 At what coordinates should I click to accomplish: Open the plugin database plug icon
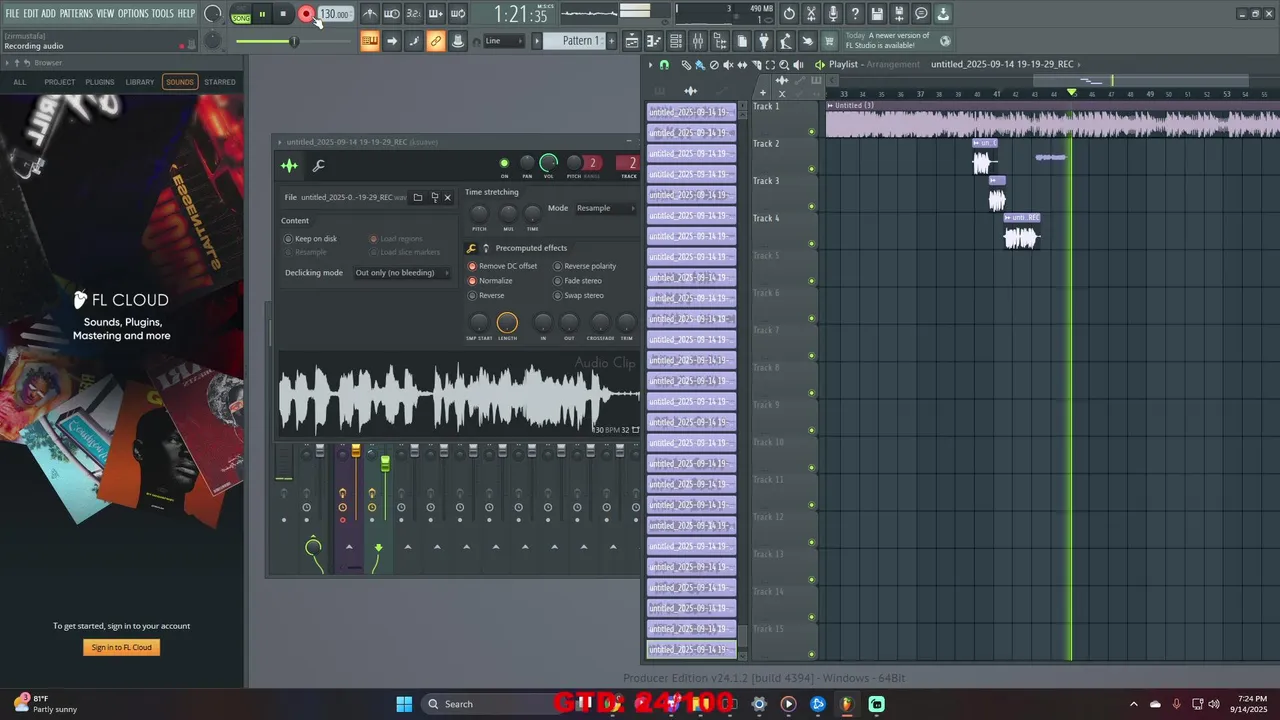click(x=764, y=41)
